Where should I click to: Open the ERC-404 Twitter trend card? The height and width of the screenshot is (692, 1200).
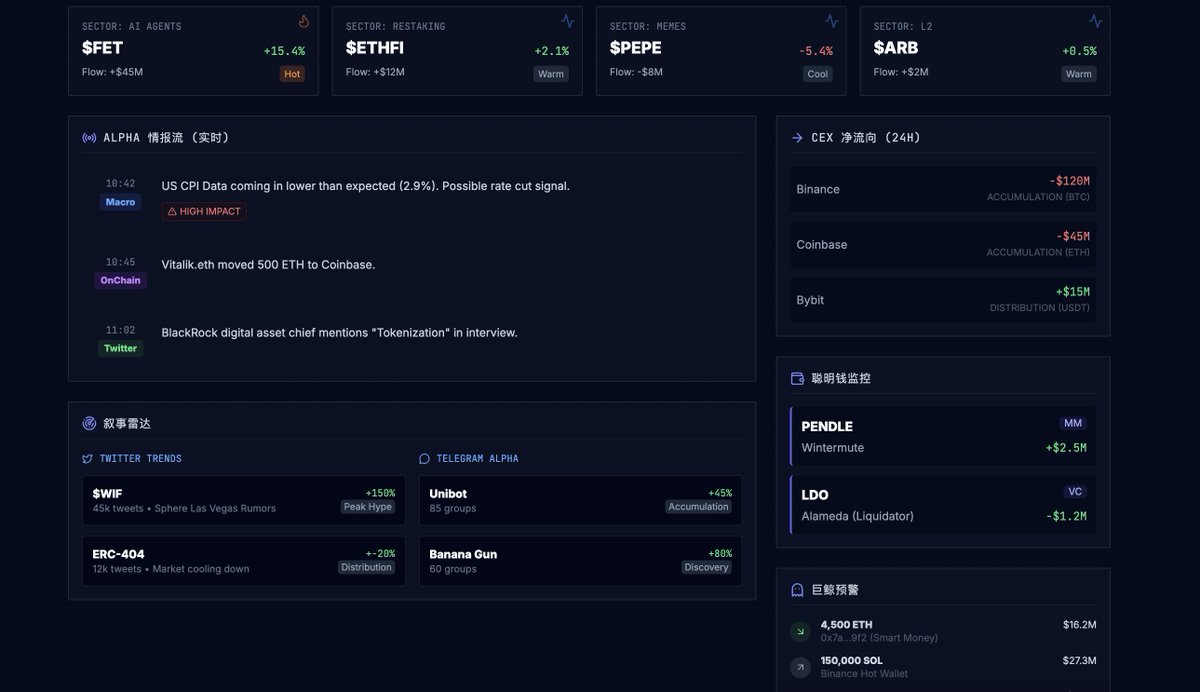[244, 561]
